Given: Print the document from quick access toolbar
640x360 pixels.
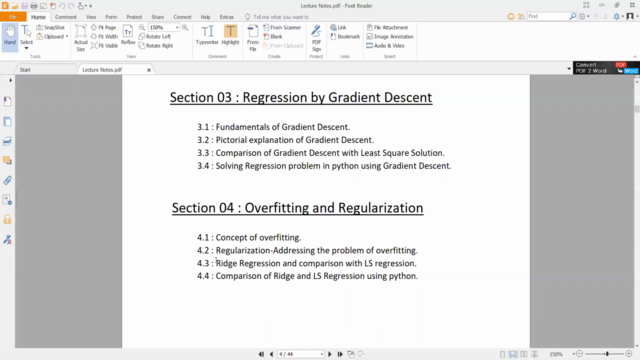Looking at the screenshot, I should coord(34,6).
